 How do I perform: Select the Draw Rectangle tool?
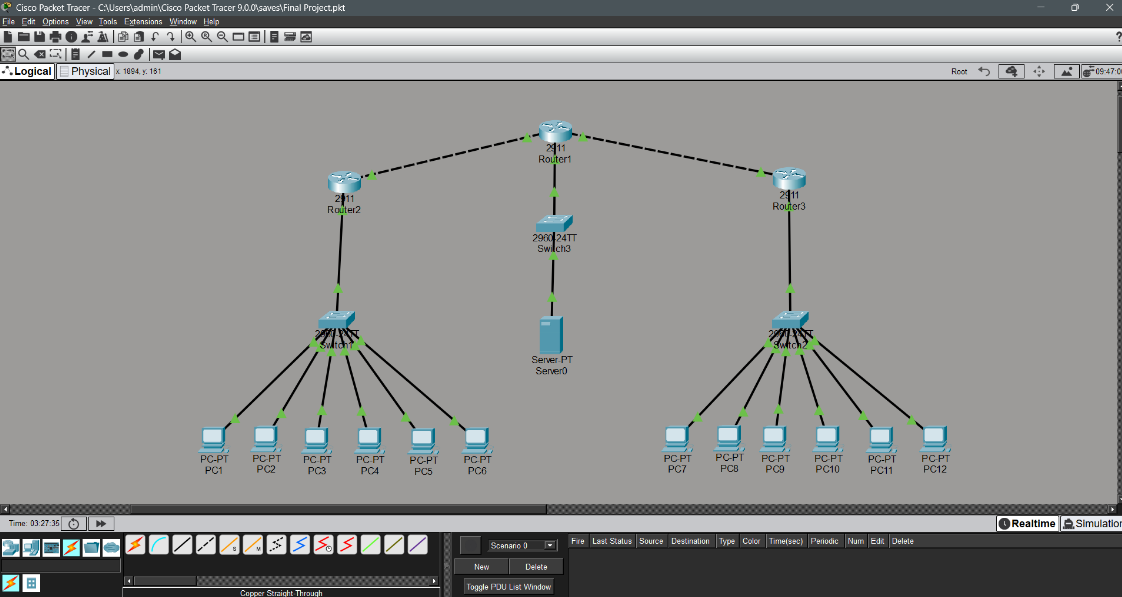pos(107,54)
